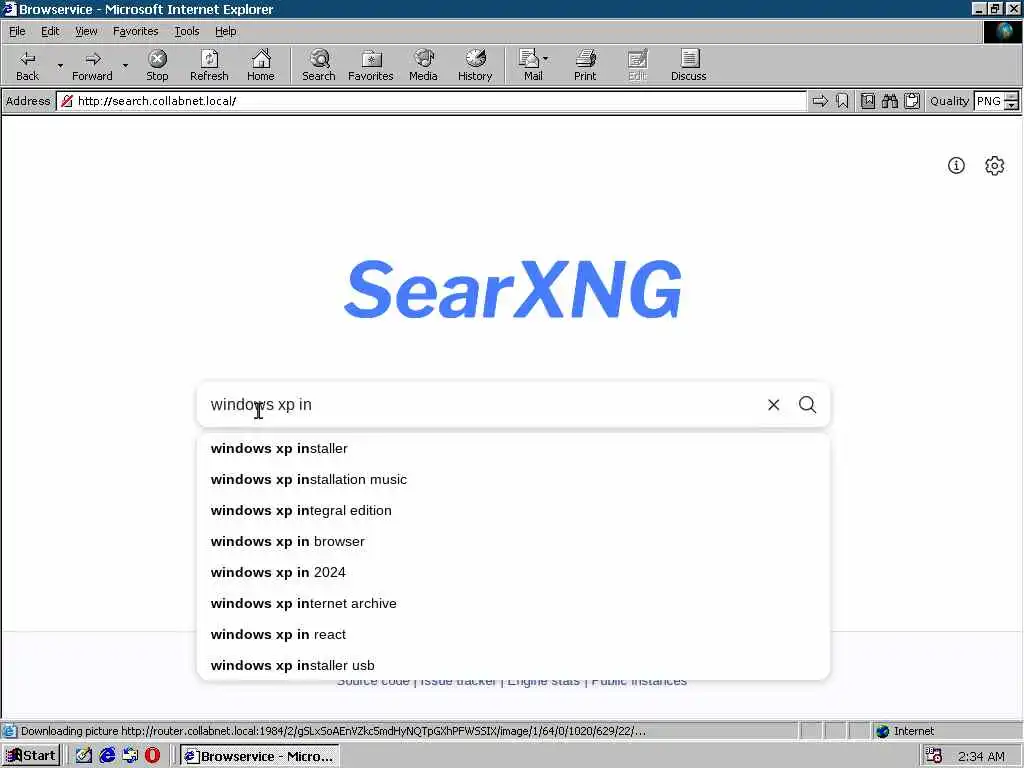Select suggestion 'windows xp in 2024'
This screenshot has width=1024, height=768.
point(513,573)
